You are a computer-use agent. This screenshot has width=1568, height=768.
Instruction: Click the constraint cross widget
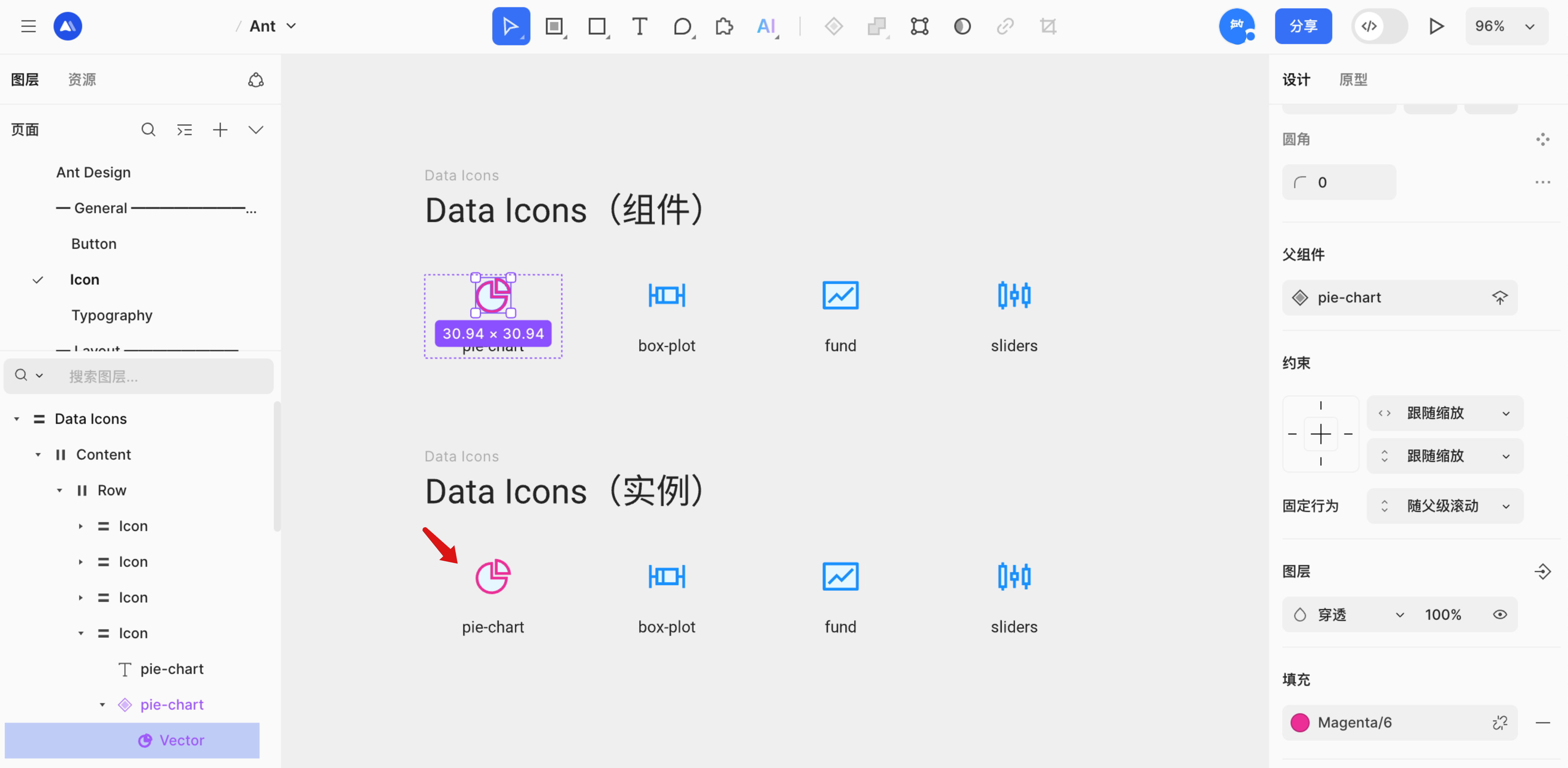(1320, 434)
